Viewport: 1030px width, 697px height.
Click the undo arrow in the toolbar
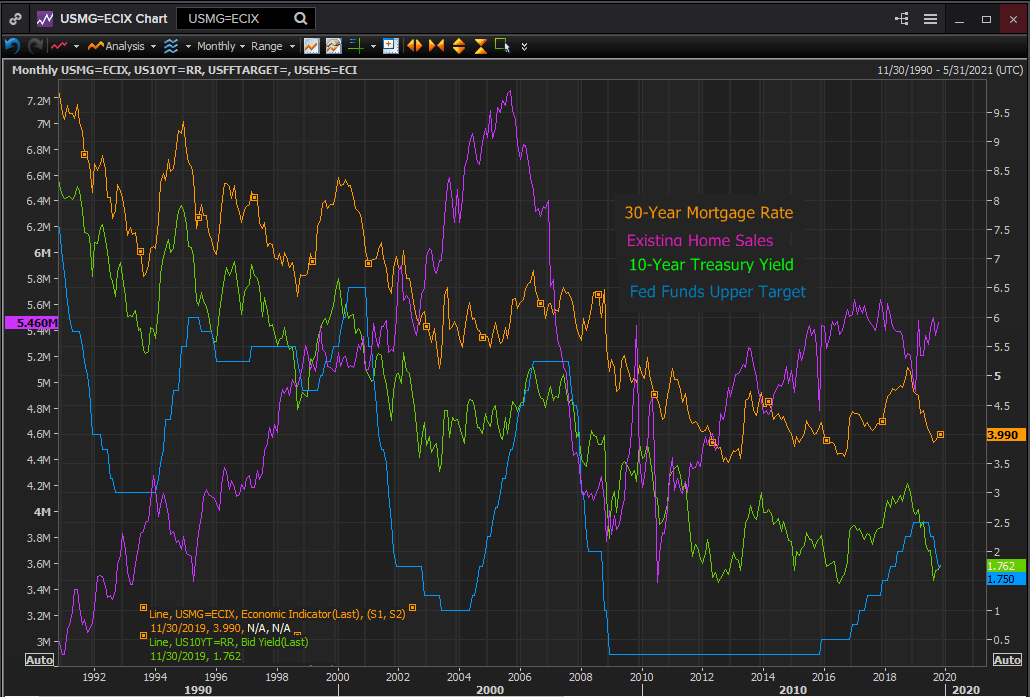tap(12, 46)
